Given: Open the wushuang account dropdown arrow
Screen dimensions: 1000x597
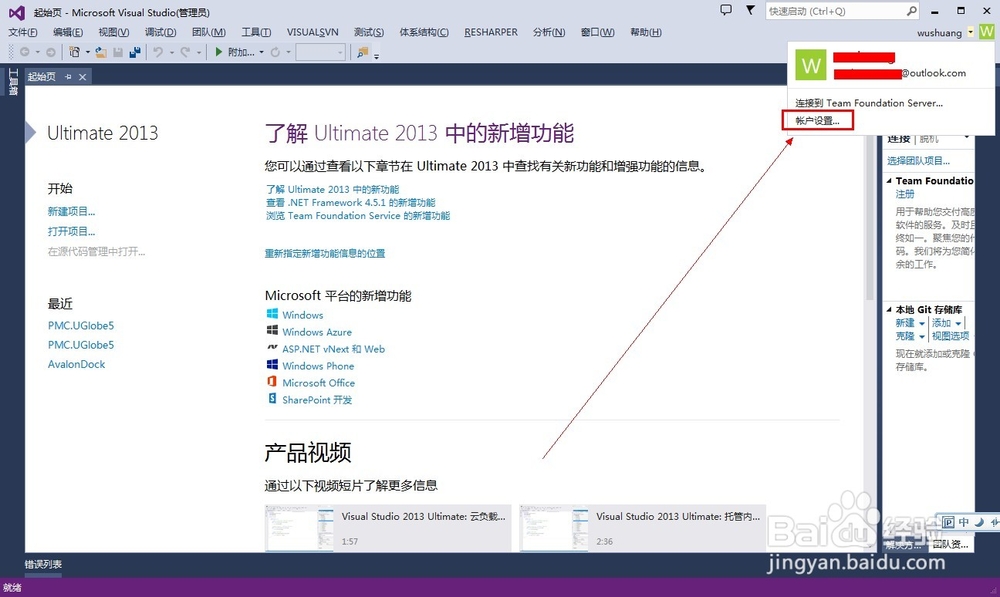Looking at the screenshot, I should [x=970, y=32].
